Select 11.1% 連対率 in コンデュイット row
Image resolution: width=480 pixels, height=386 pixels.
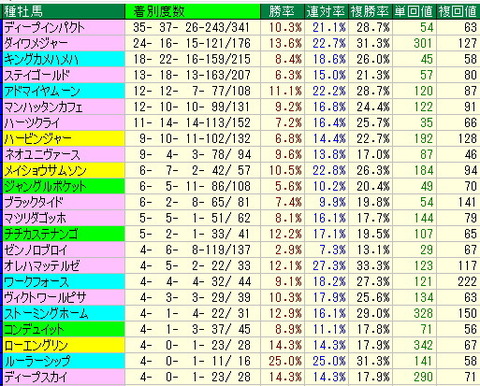(329, 329)
